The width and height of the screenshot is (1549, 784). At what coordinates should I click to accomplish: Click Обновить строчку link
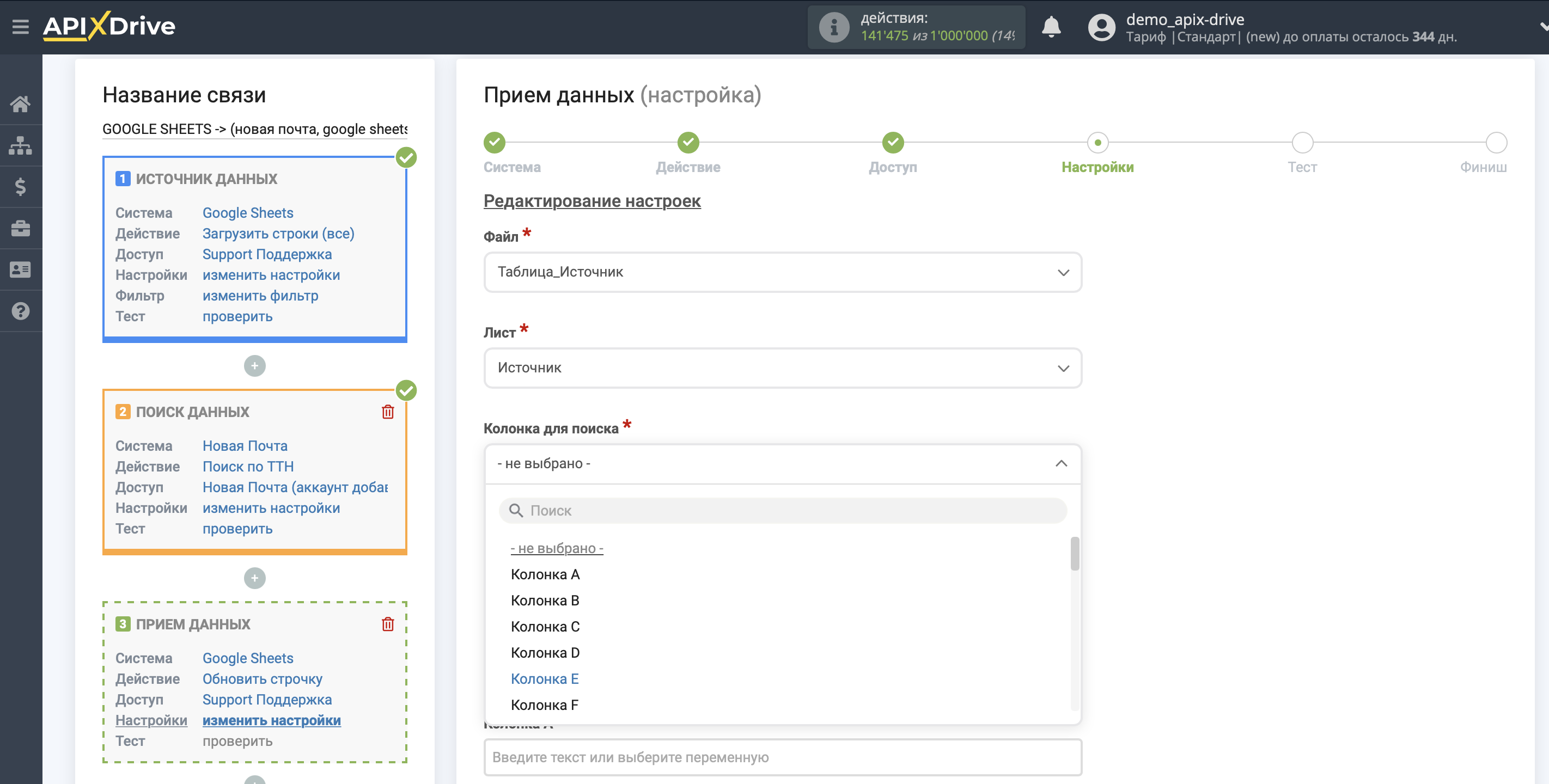pos(262,679)
